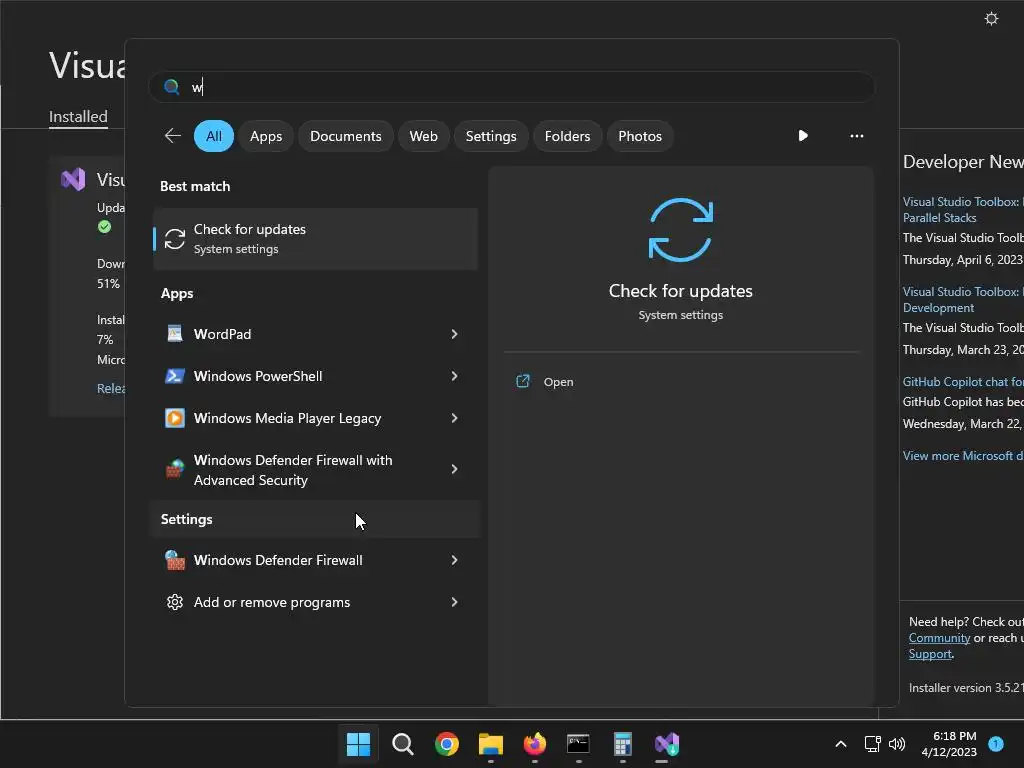Click the network icon in system tray
This screenshot has width=1024, height=768.
click(872, 744)
